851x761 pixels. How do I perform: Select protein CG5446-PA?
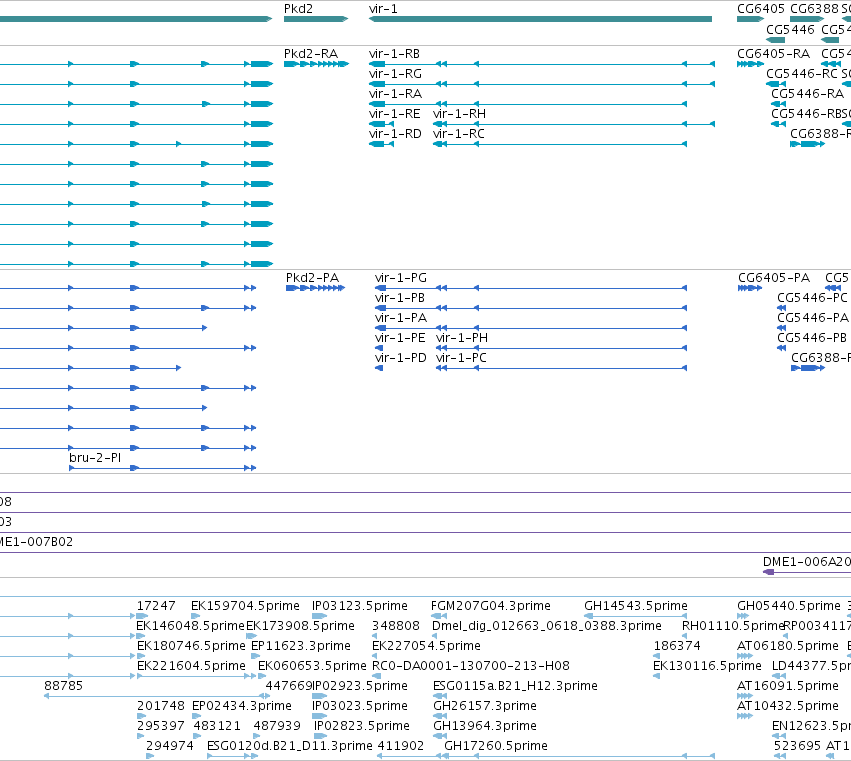click(813, 318)
